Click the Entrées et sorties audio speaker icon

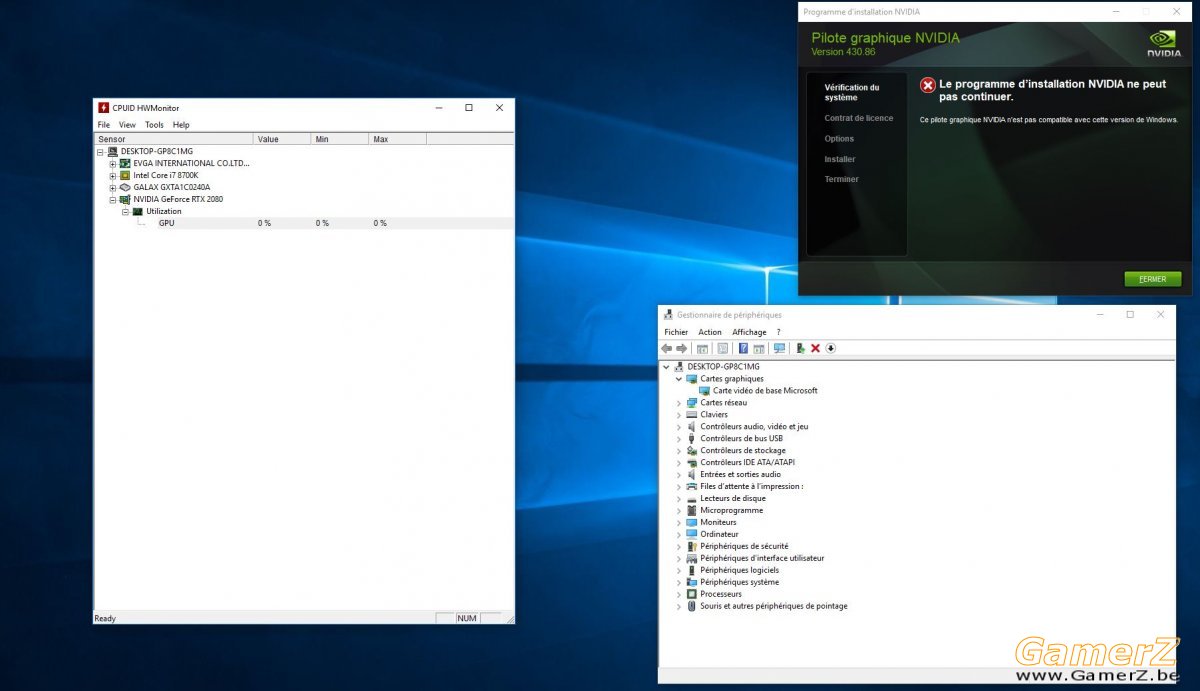[692, 475]
